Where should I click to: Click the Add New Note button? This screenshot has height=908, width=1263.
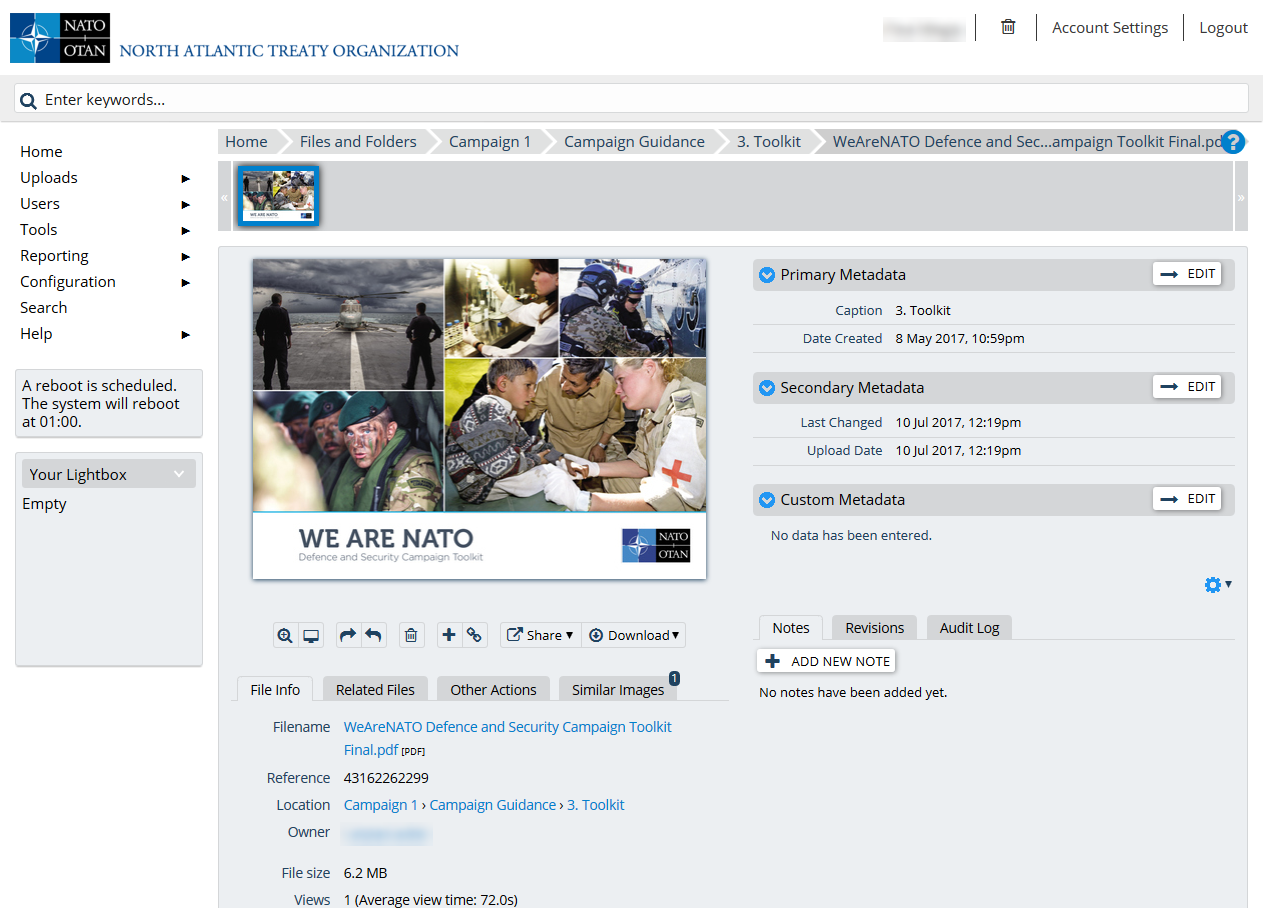pyautogui.click(x=826, y=661)
